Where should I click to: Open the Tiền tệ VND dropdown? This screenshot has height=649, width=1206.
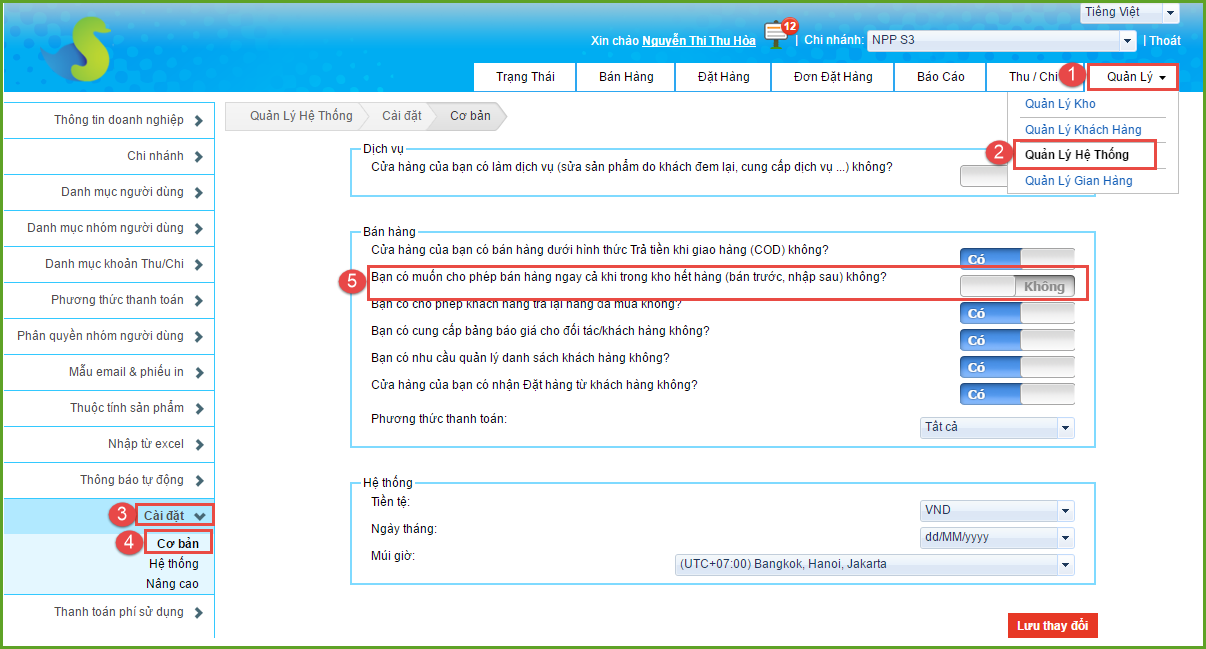click(996, 510)
